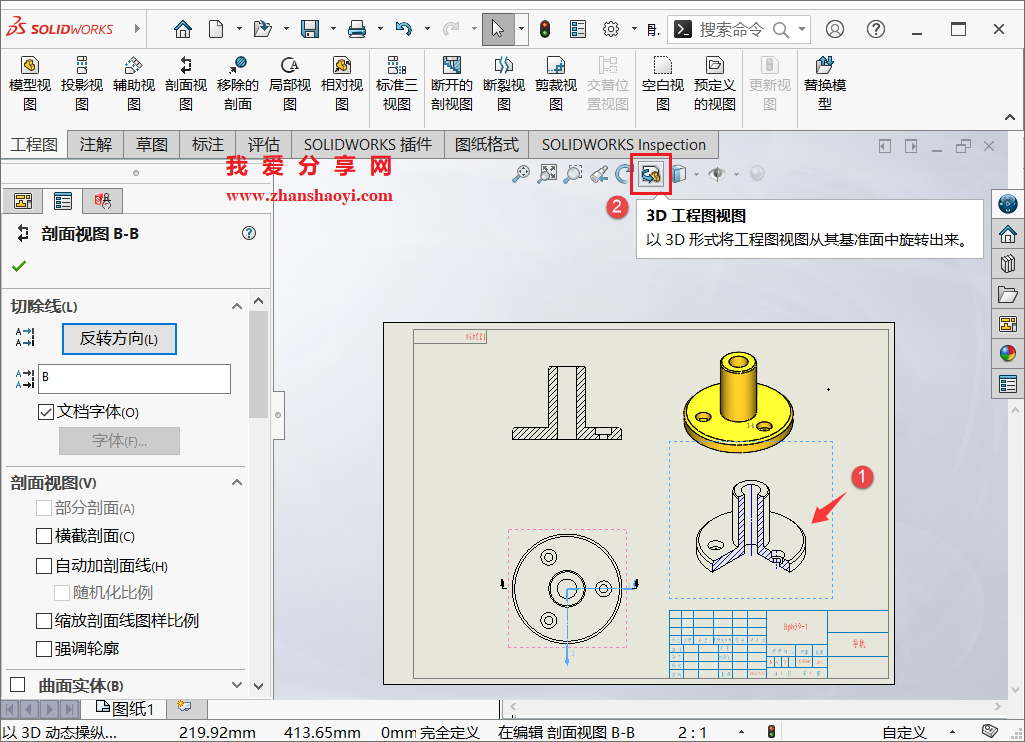1025x742 pixels.
Task: Uncheck the 文档字体 option
Action: (46, 413)
